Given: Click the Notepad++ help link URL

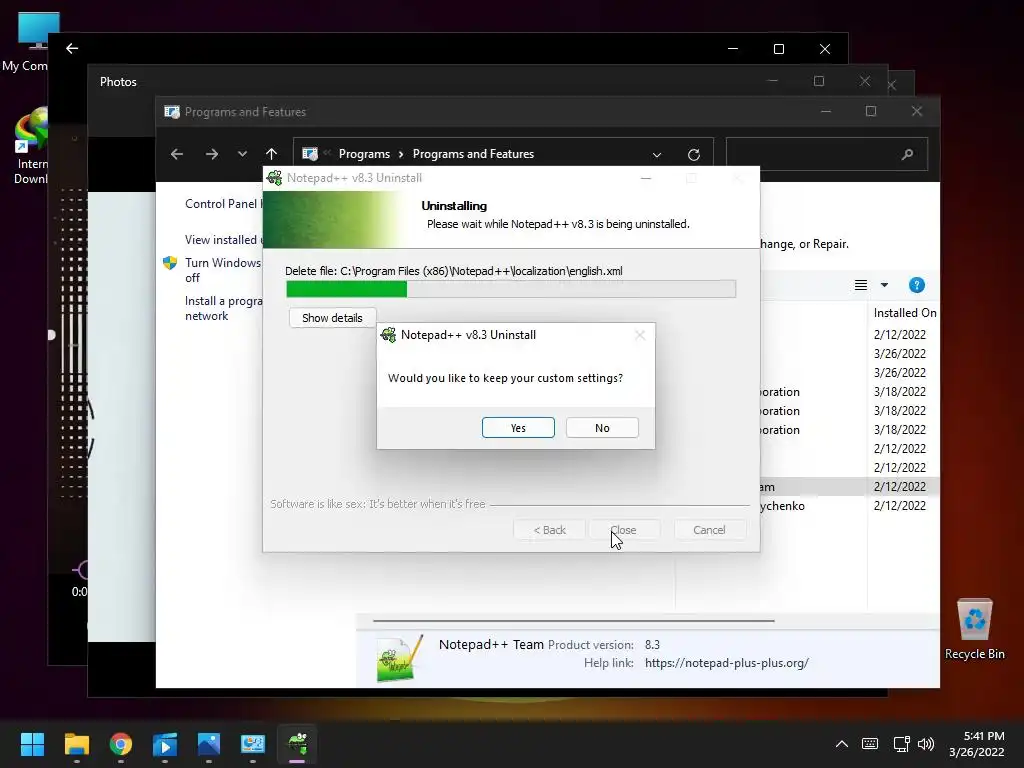Looking at the screenshot, I should [x=726, y=663].
